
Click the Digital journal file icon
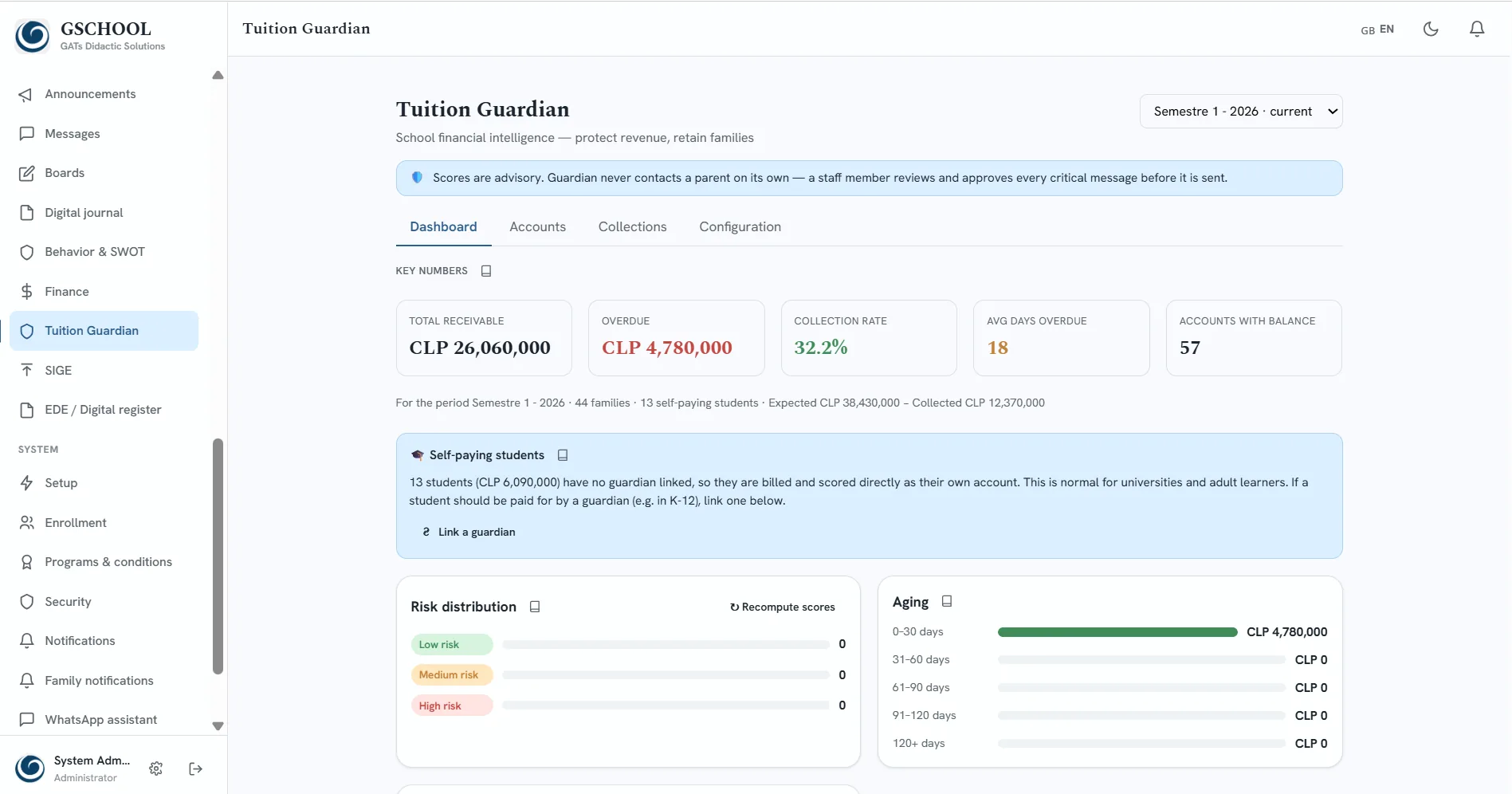click(26, 213)
